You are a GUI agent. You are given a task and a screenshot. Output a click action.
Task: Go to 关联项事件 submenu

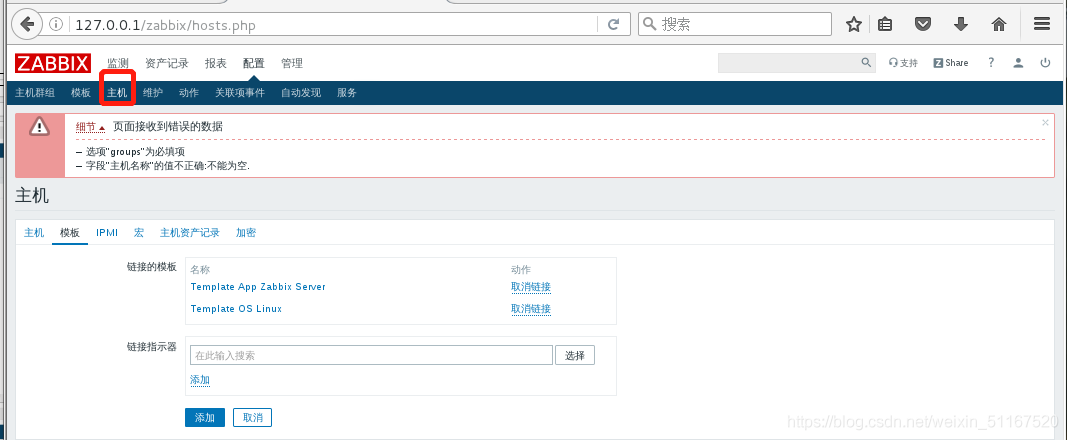point(240,93)
